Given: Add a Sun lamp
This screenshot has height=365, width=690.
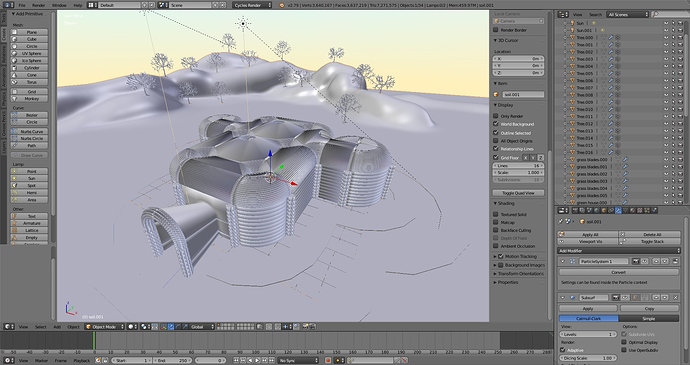Looking at the screenshot, I should [29, 178].
